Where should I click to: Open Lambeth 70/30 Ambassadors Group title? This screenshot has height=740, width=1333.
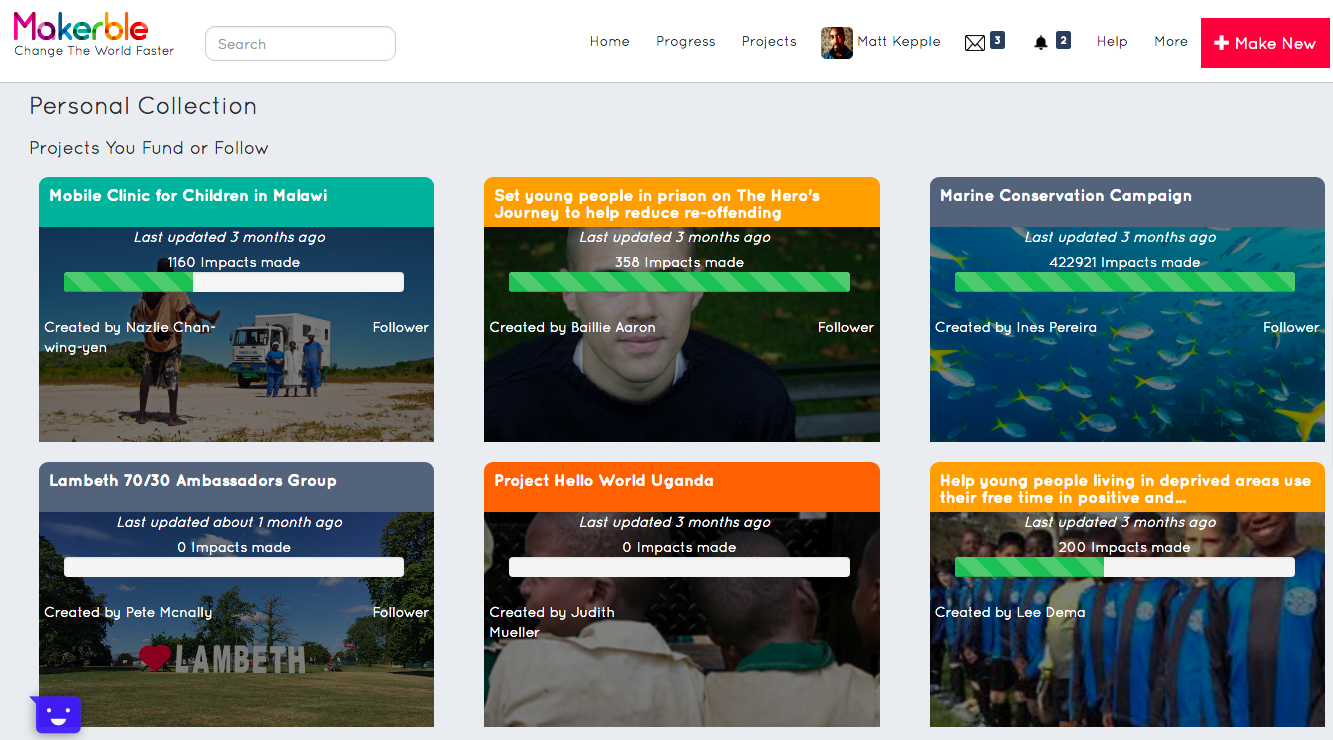click(x=193, y=480)
